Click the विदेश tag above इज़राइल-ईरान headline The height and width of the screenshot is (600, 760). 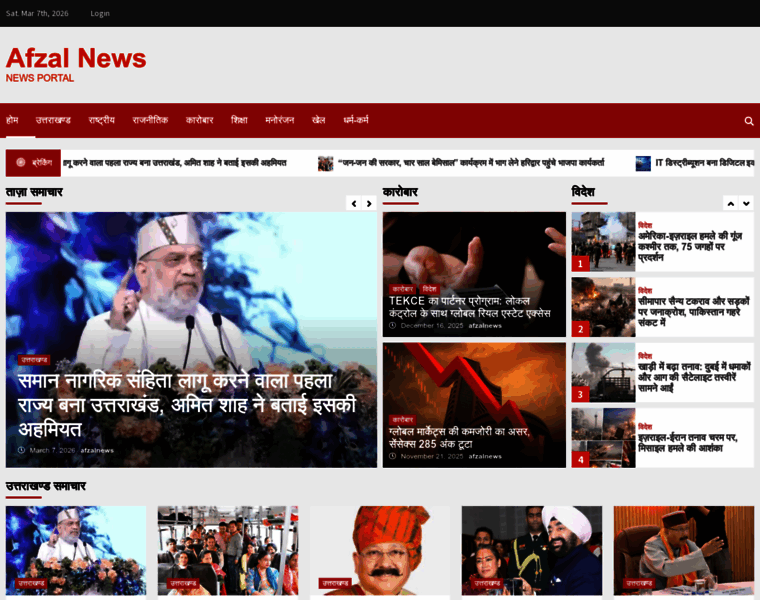pyautogui.click(x=645, y=427)
